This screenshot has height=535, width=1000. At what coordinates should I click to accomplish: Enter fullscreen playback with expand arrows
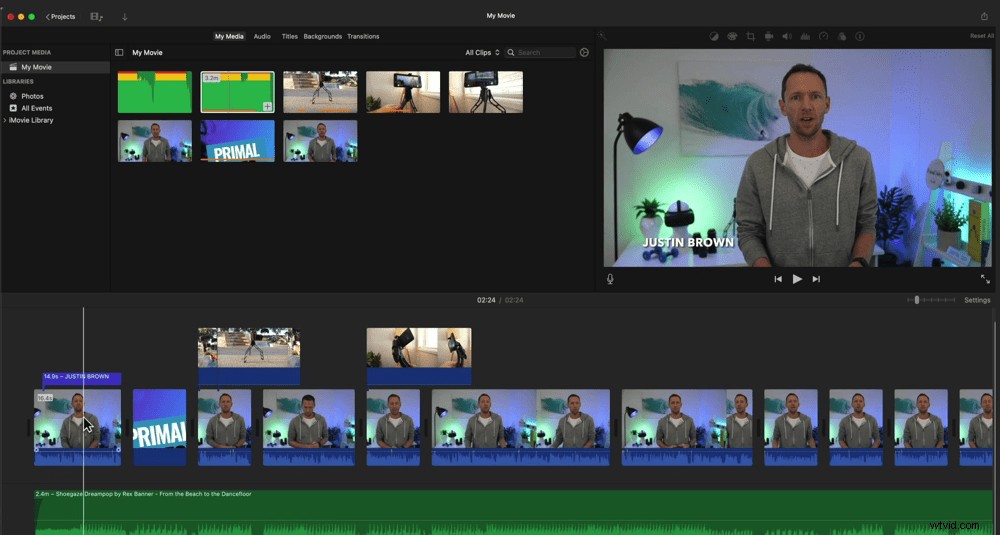click(985, 279)
